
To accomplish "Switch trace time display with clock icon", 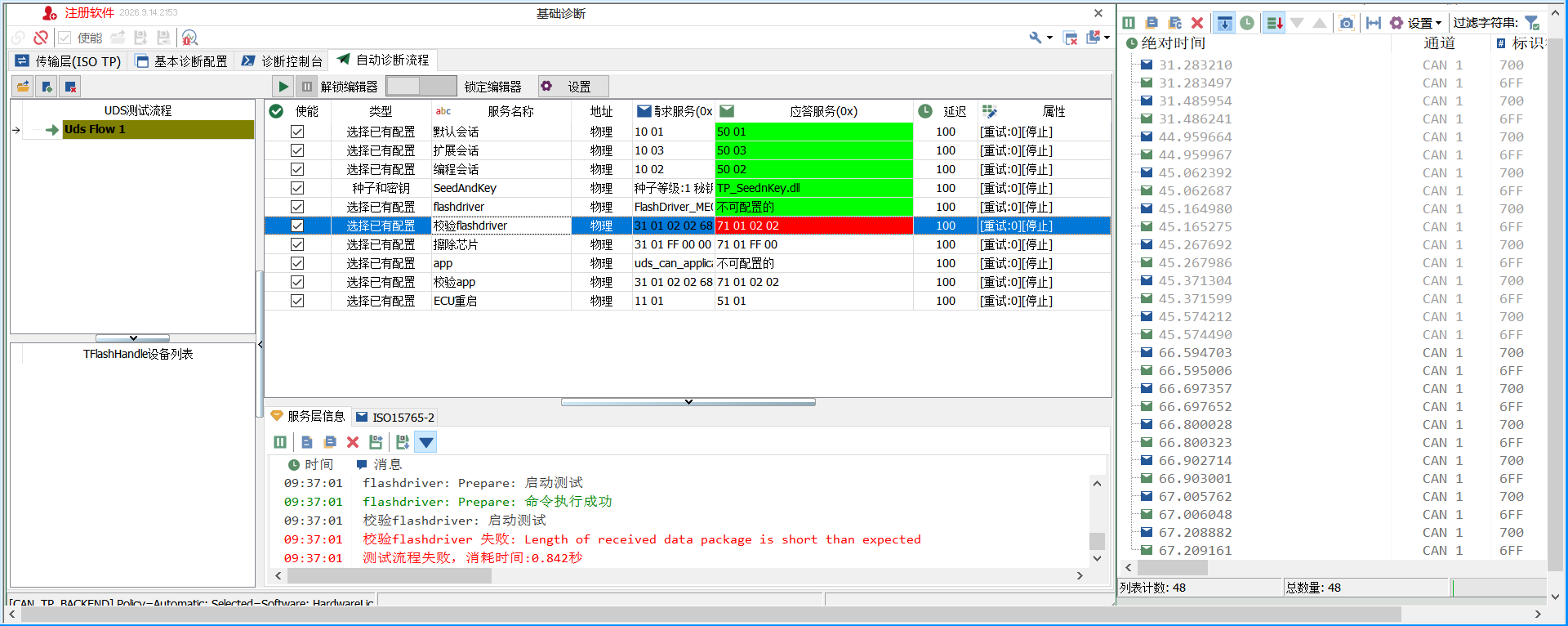I will click(1247, 23).
